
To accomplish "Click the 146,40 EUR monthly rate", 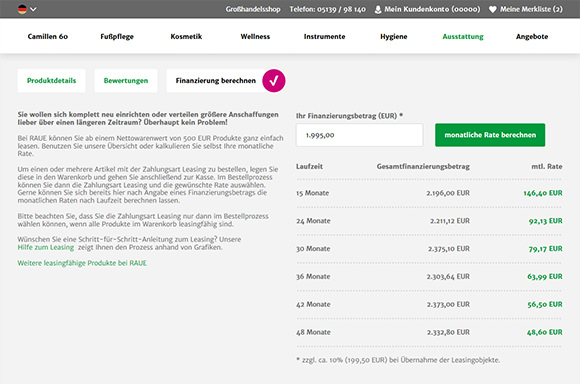I will point(543,193).
